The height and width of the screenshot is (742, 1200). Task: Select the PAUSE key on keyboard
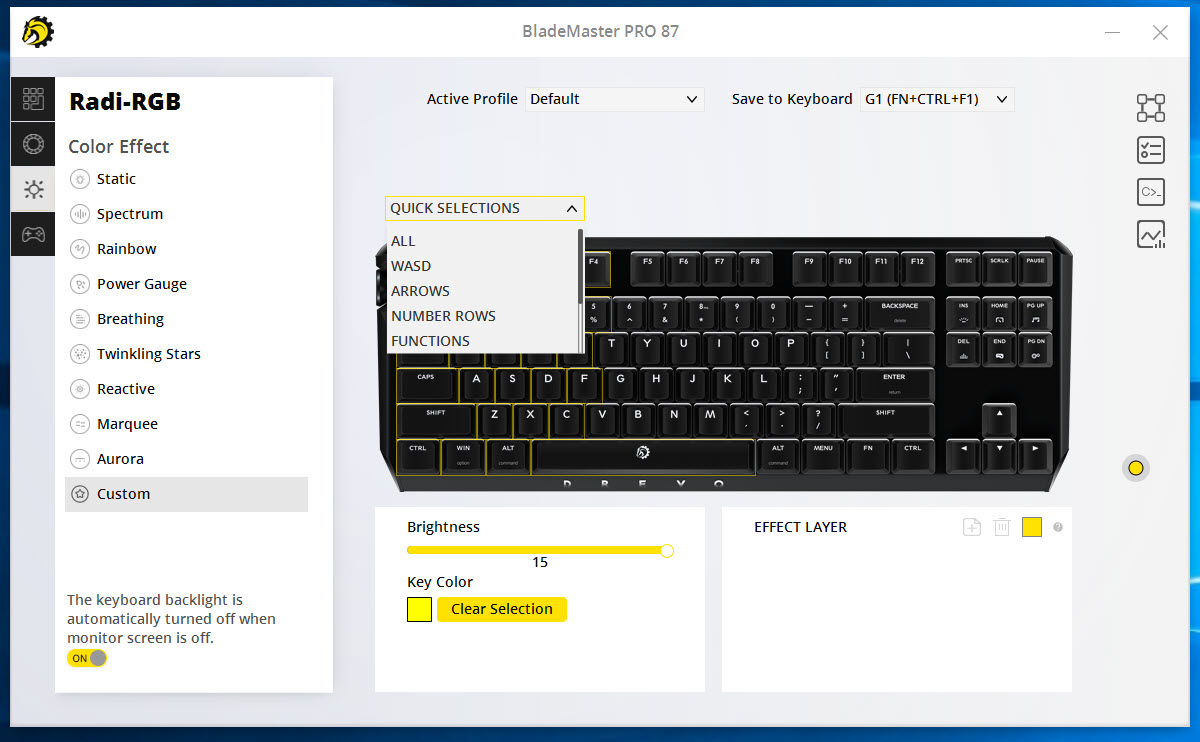pos(1035,268)
